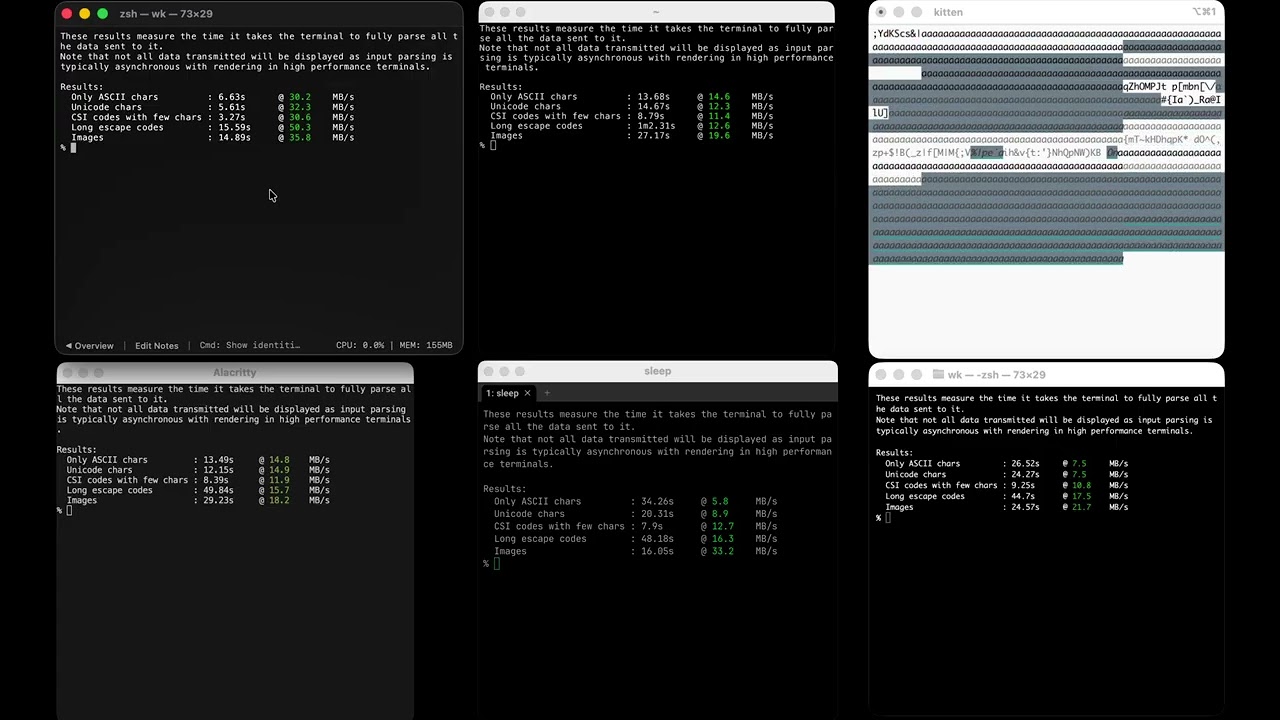Click the red close button of zsh window
This screenshot has width=1280, height=720.
[x=67, y=14]
